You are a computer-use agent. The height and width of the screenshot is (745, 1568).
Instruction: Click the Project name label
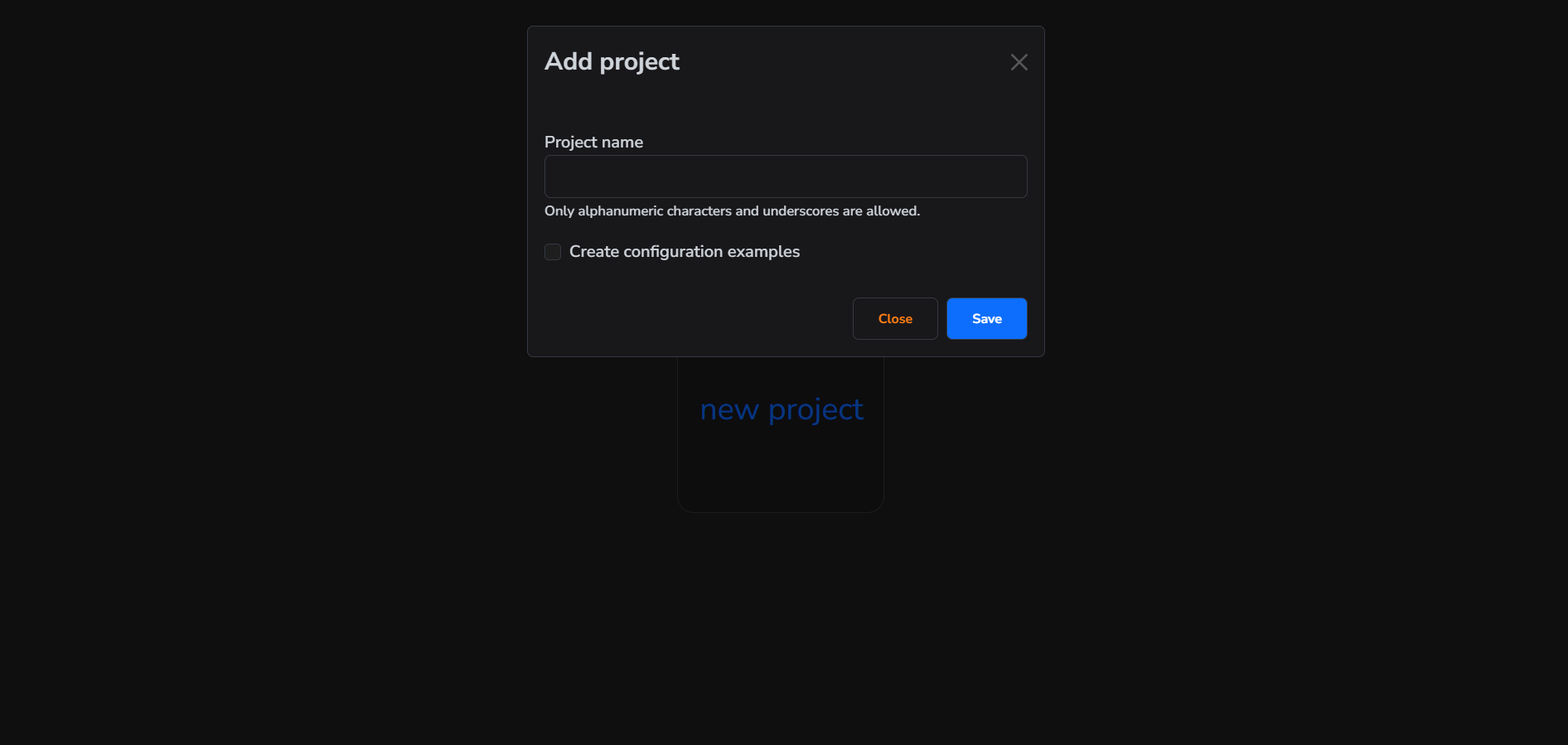point(593,142)
